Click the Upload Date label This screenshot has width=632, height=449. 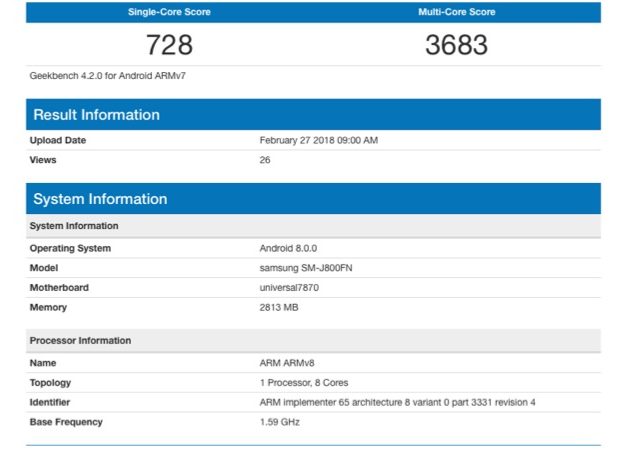pyautogui.click(x=58, y=140)
